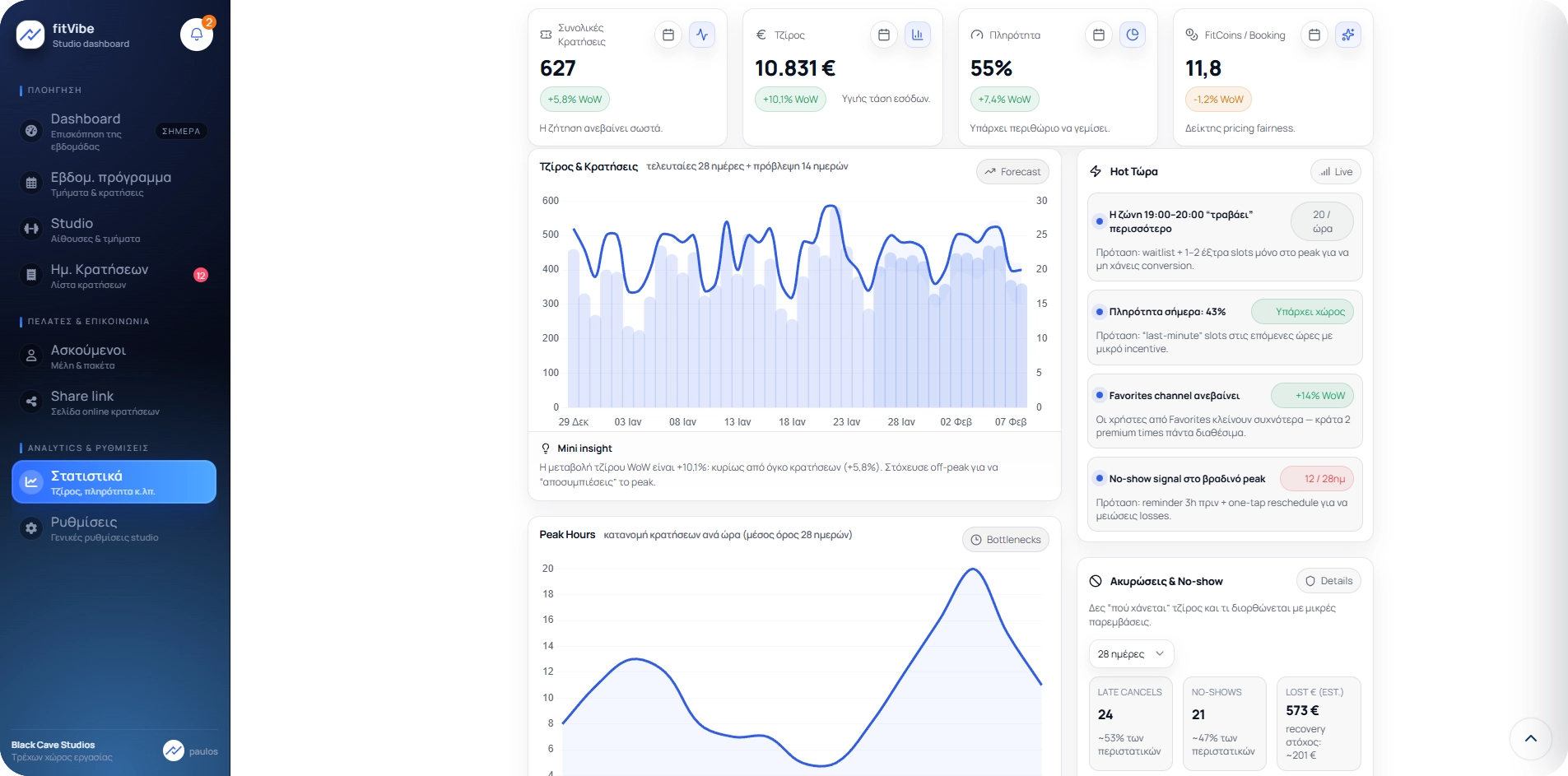Click the notifications bell with badge 2
Image resolution: width=1568 pixels, height=776 pixels.
pyautogui.click(x=195, y=35)
